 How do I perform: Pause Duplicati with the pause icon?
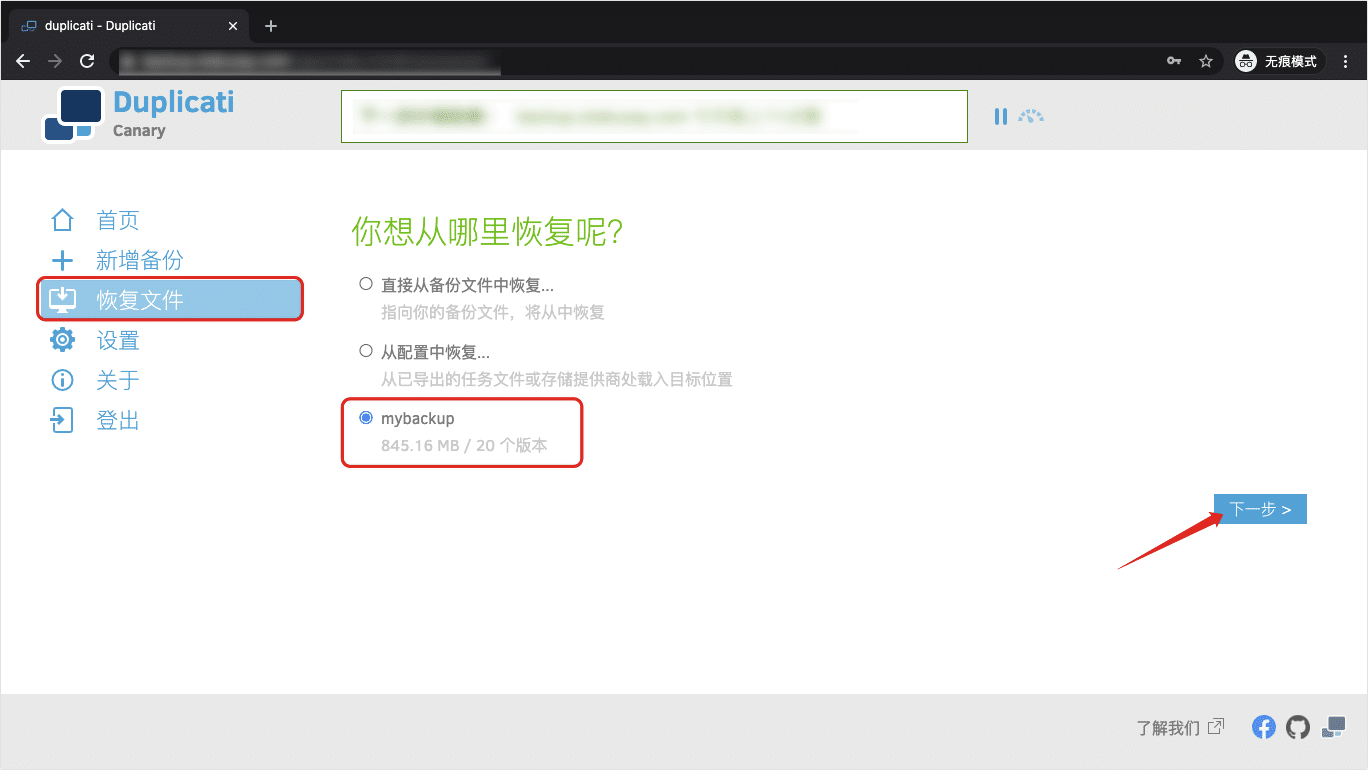click(x=1001, y=117)
